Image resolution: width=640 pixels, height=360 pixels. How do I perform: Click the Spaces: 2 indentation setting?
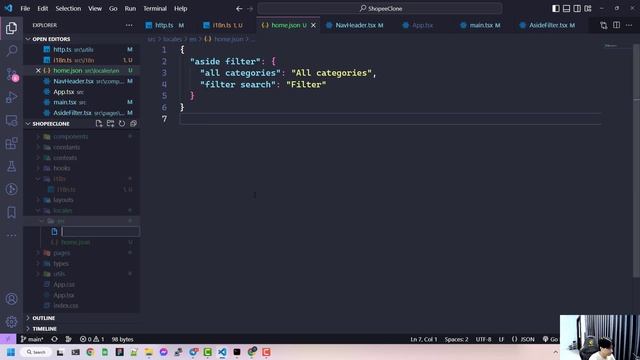click(x=456, y=339)
